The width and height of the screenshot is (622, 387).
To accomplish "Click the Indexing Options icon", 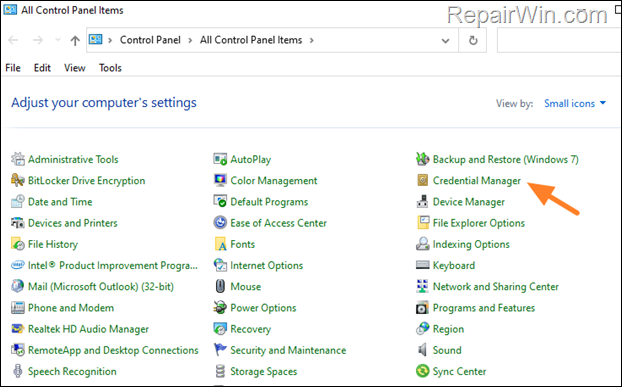I will pyautogui.click(x=422, y=244).
